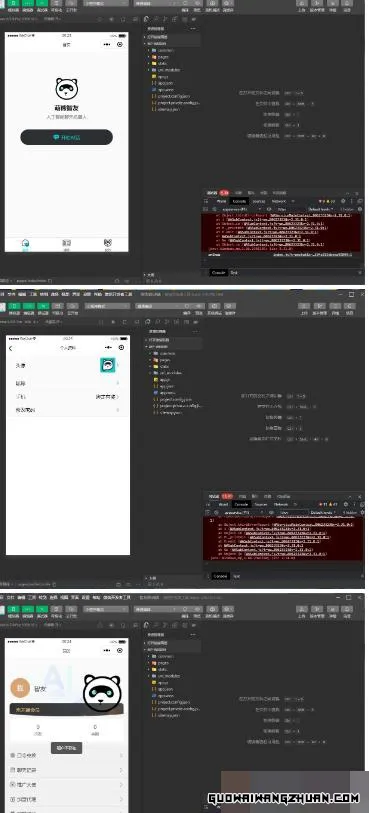Viewport: 369px width, 813px height.
Task: Open project.config.json in top screenshot file tree
Action: click(173, 96)
